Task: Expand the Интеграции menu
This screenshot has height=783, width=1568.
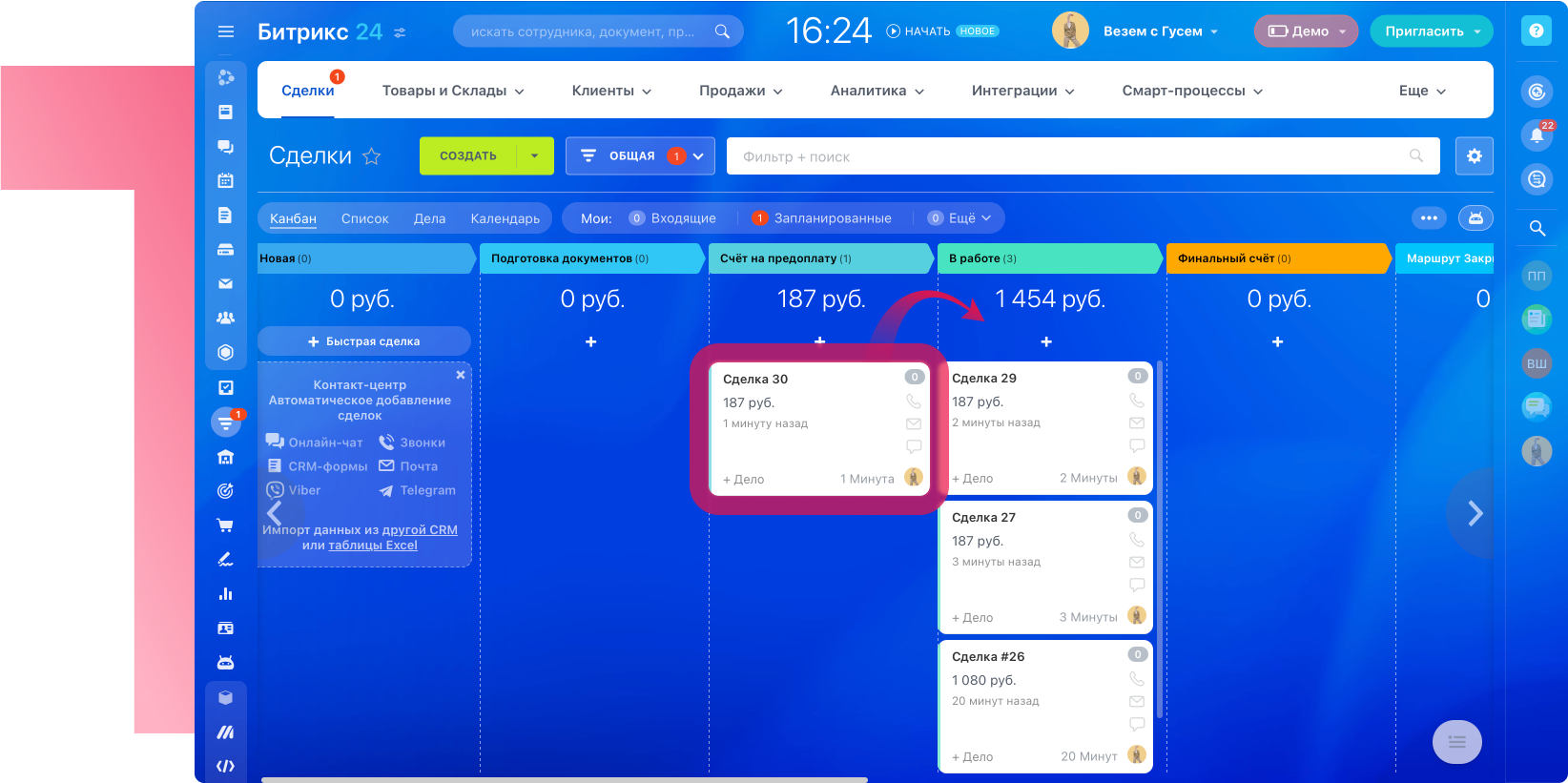Action: coord(1023,91)
